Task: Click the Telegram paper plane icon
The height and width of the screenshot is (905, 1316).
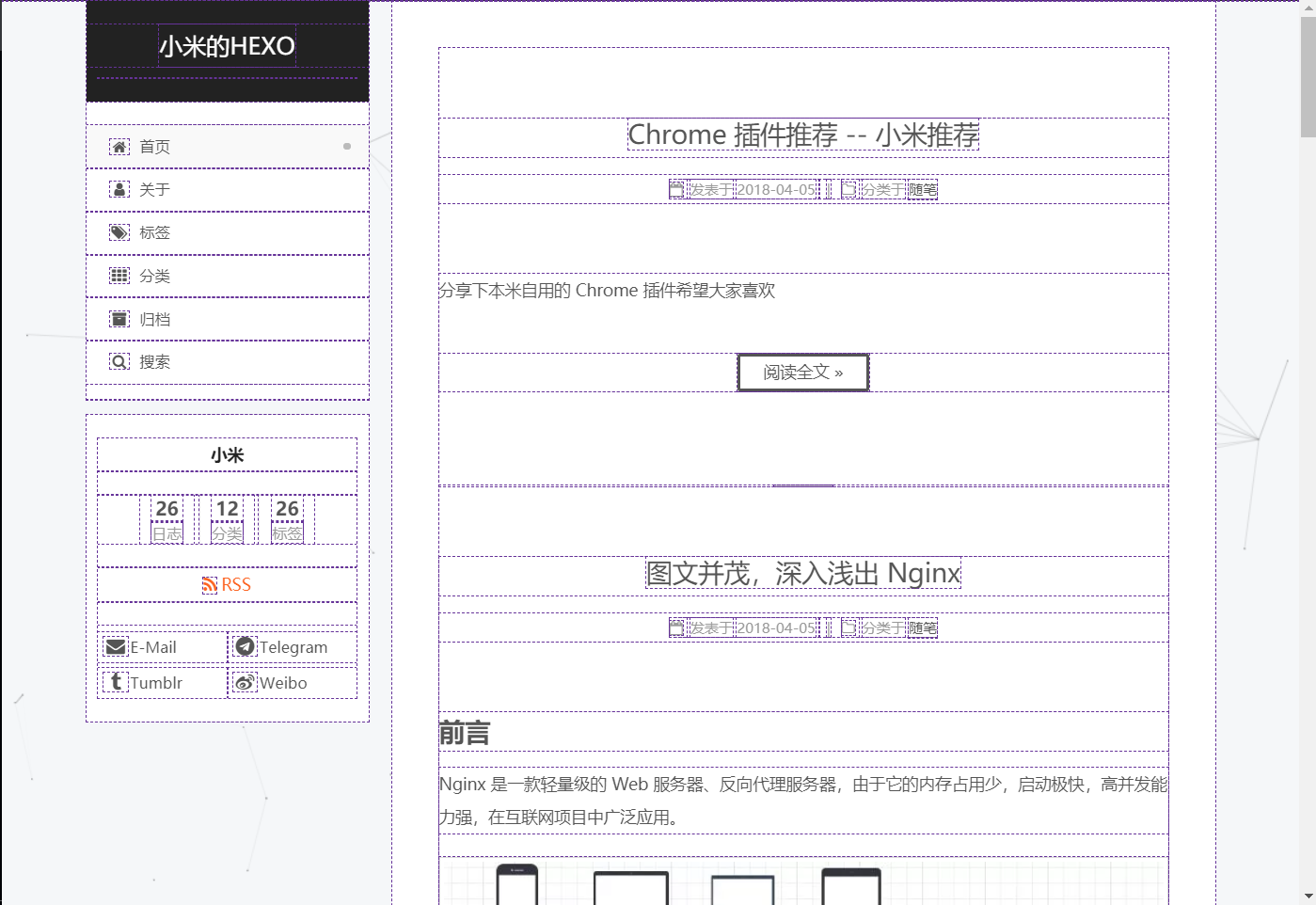Action: click(x=246, y=647)
